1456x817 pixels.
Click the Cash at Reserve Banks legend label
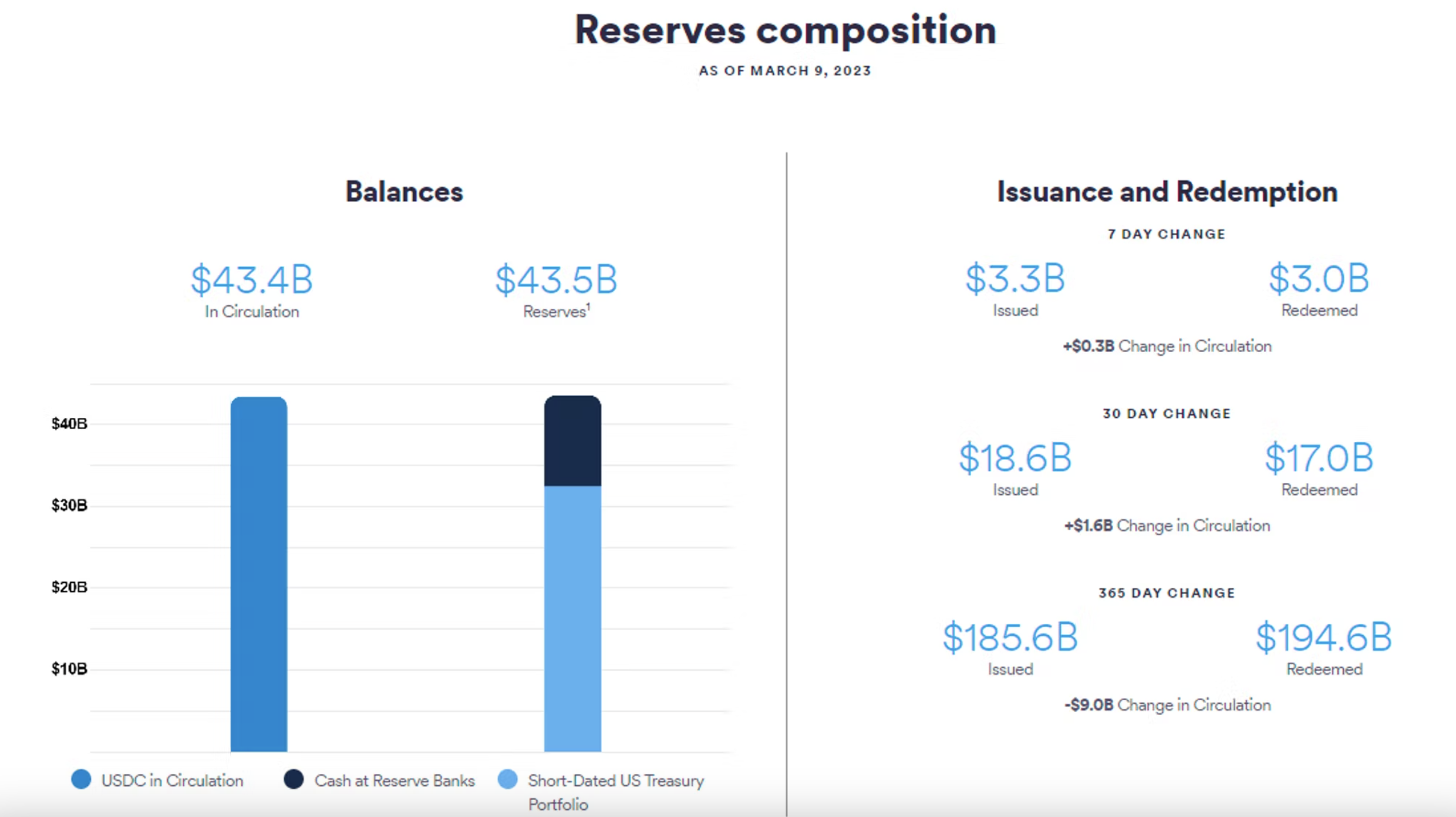pos(395,781)
